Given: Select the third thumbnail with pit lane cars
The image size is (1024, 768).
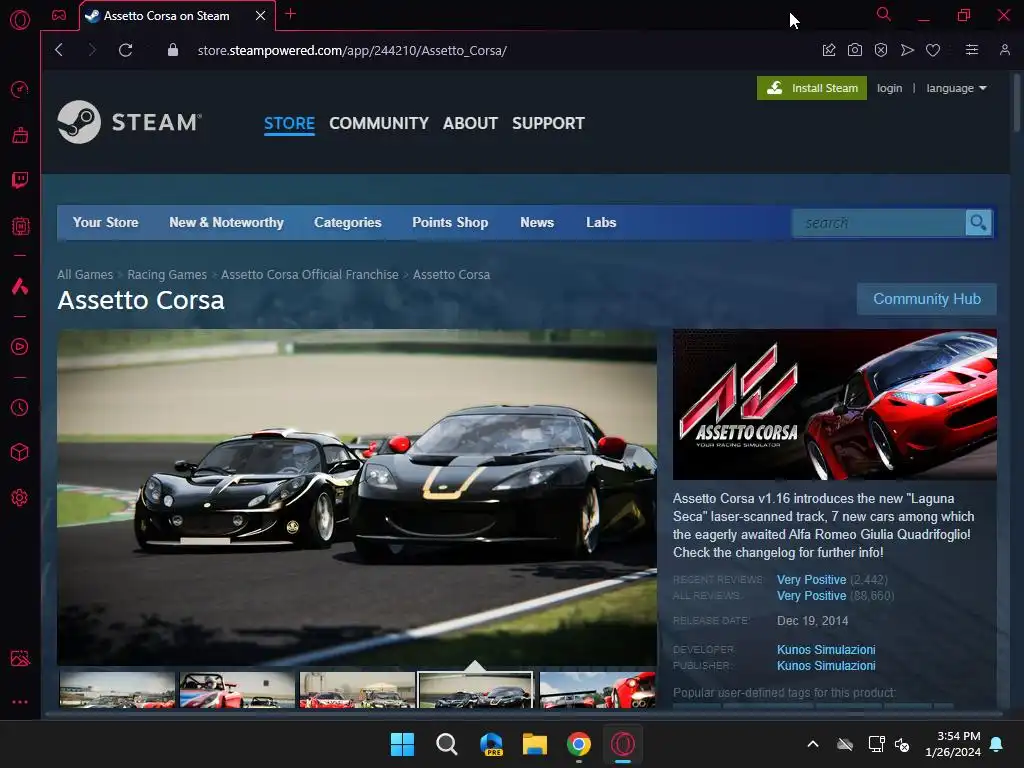Looking at the screenshot, I should (x=357, y=690).
